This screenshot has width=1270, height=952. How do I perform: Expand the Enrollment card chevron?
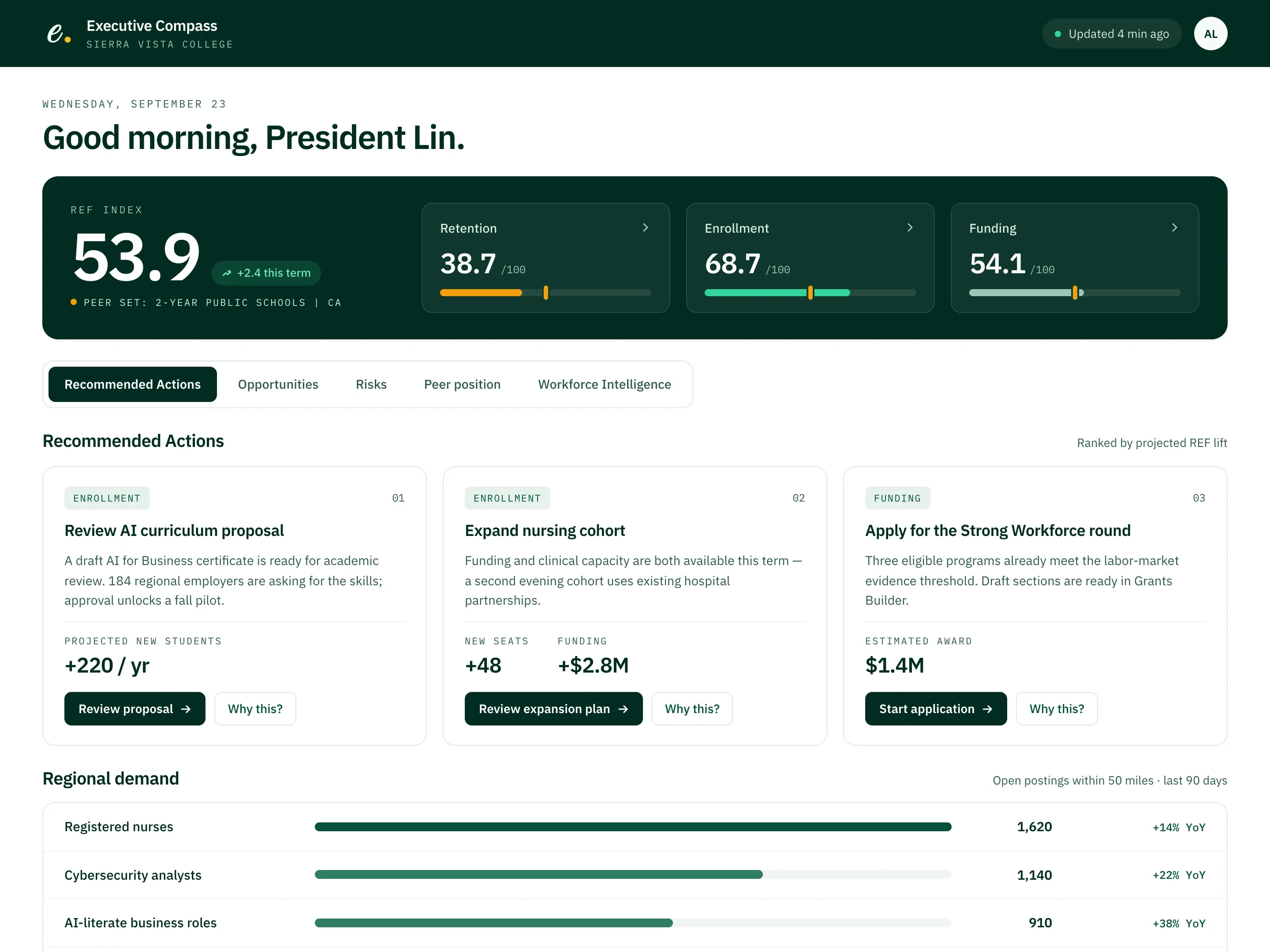(x=910, y=228)
